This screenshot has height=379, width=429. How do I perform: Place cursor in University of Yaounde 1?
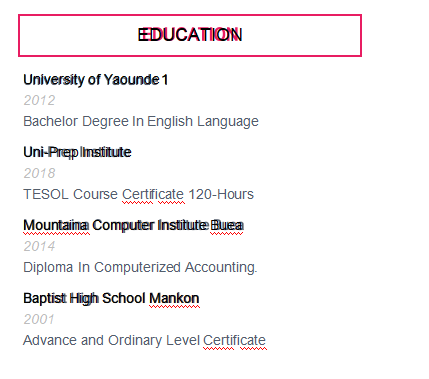coord(95,80)
